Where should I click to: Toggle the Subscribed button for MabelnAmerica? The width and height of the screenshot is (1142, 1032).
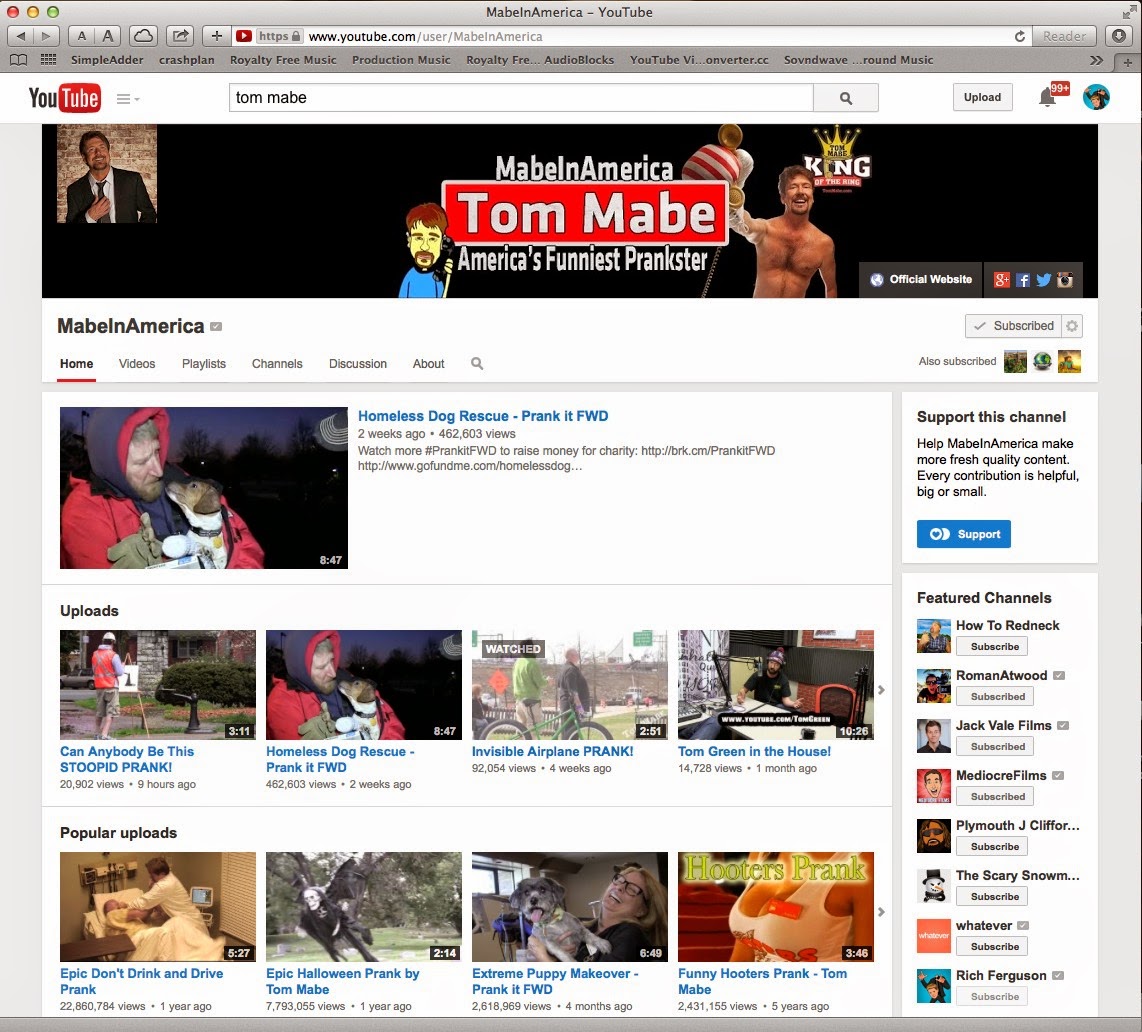pyautogui.click(x=1014, y=326)
